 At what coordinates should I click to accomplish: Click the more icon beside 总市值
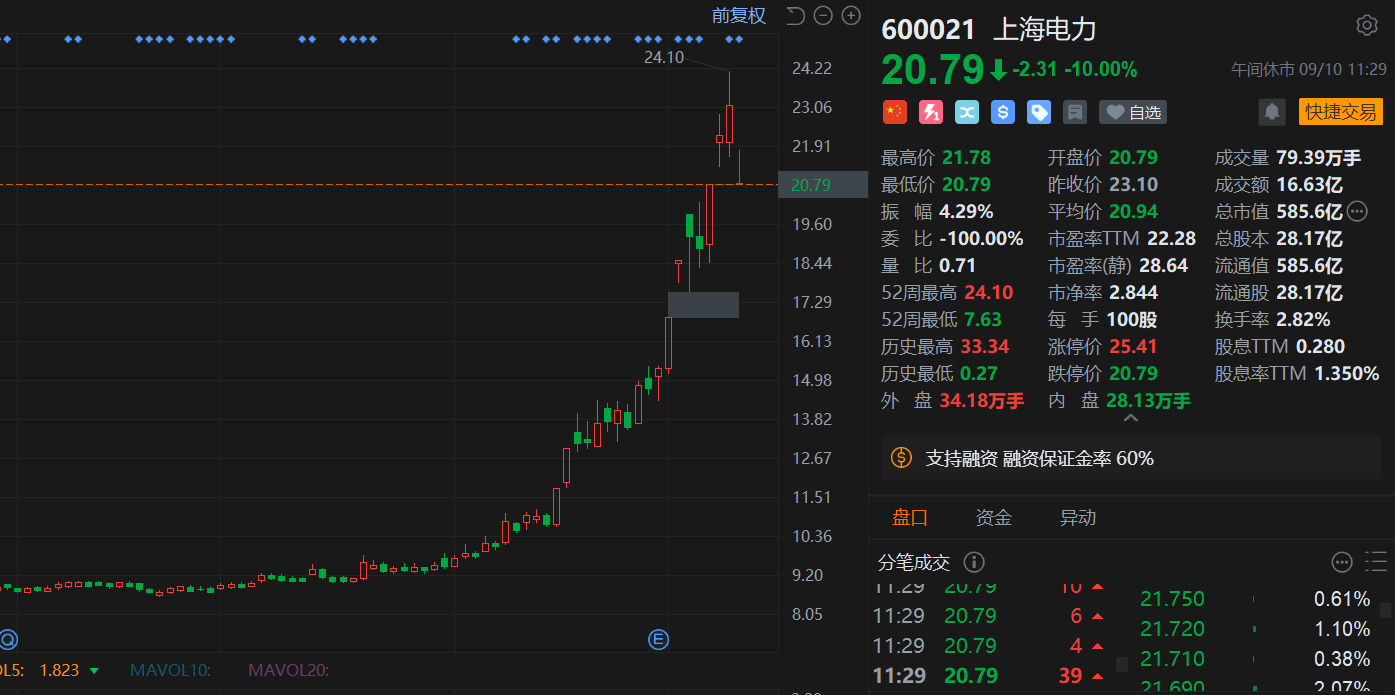(x=1357, y=211)
